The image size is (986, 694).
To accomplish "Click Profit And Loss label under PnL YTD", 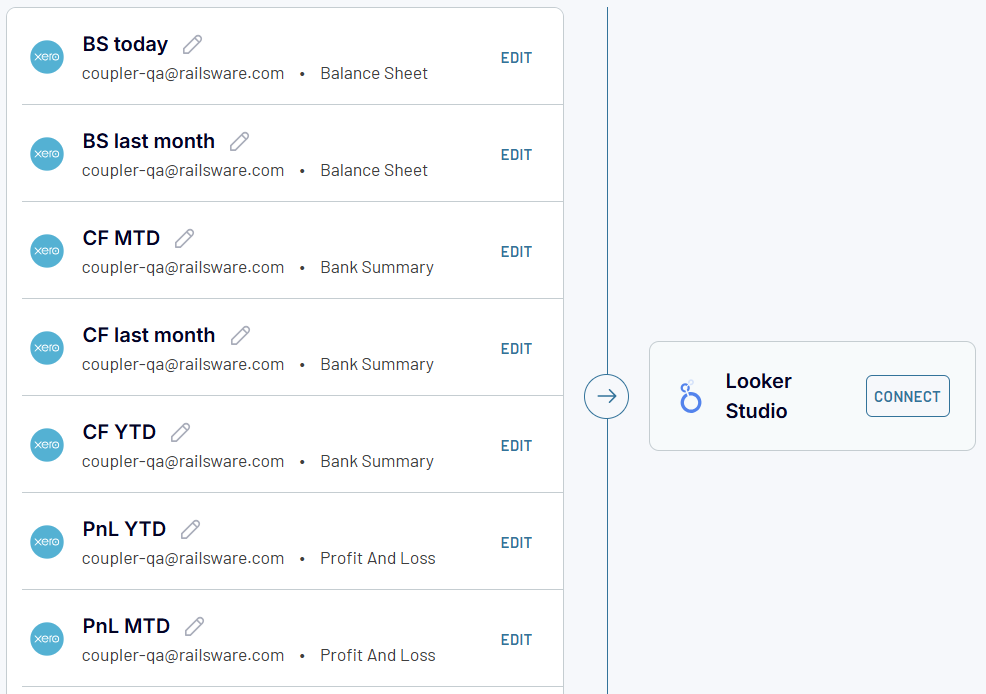I will pos(378,558).
